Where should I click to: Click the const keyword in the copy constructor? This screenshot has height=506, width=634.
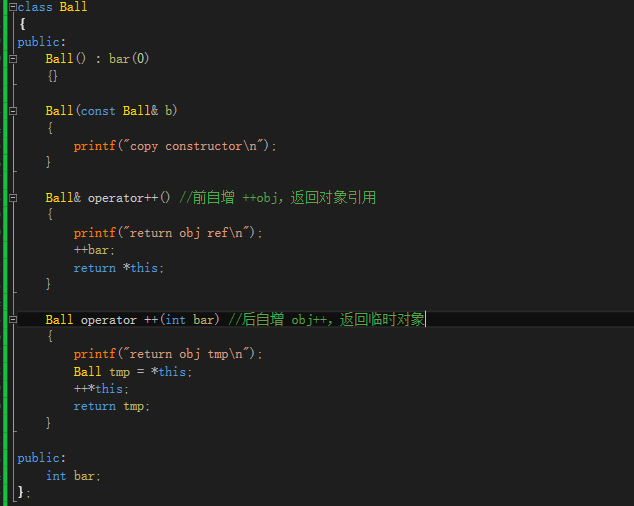[x=98, y=111]
